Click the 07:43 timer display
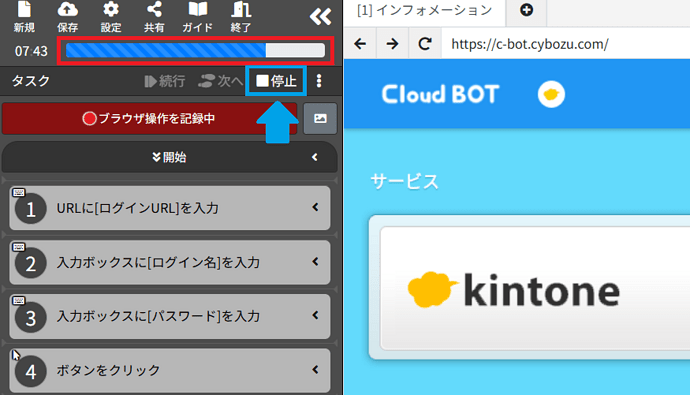Screen dimensions: 690x395 31,51
